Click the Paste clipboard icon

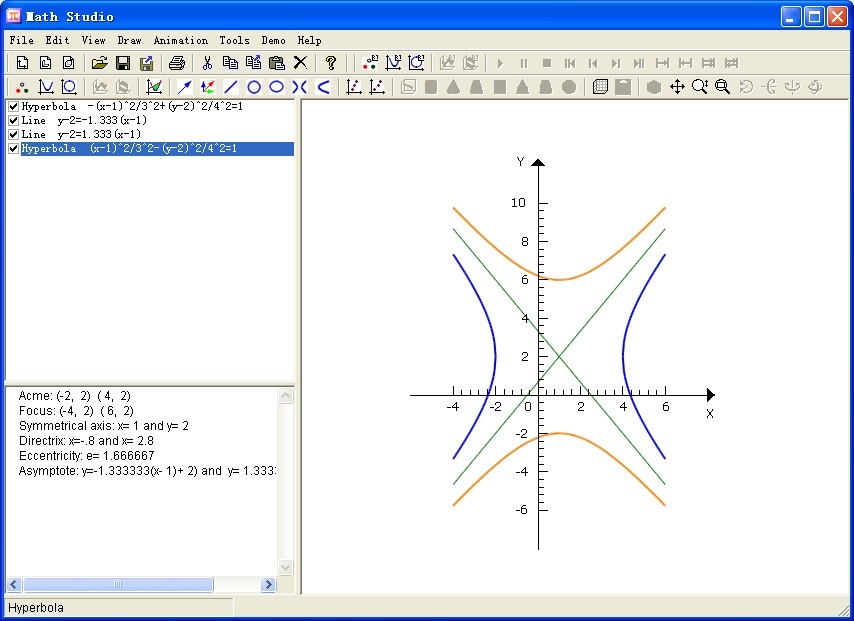point(277,63)
